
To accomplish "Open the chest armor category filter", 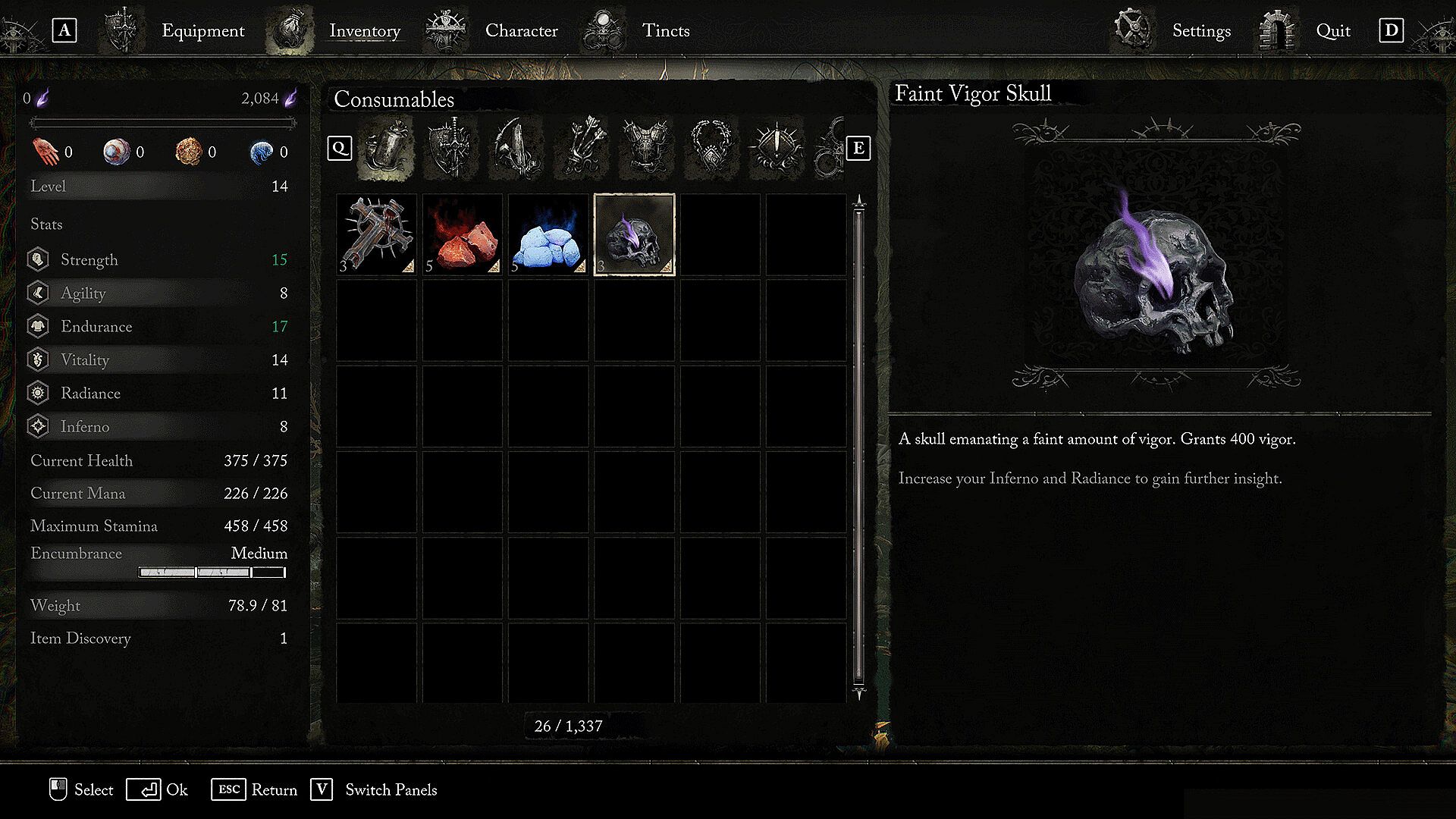I will coord(647,148).
